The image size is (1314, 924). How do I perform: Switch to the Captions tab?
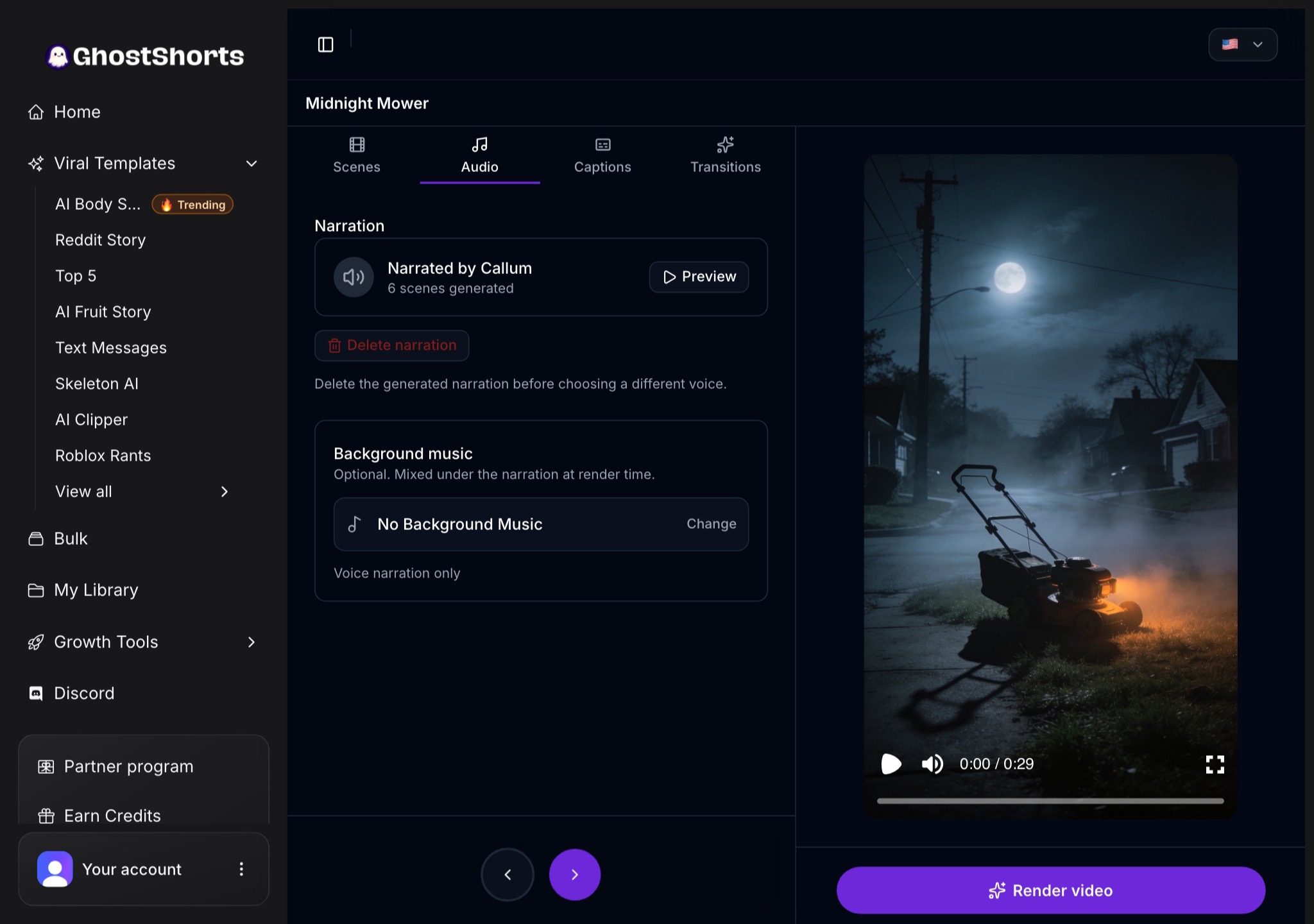click(602, 155)
